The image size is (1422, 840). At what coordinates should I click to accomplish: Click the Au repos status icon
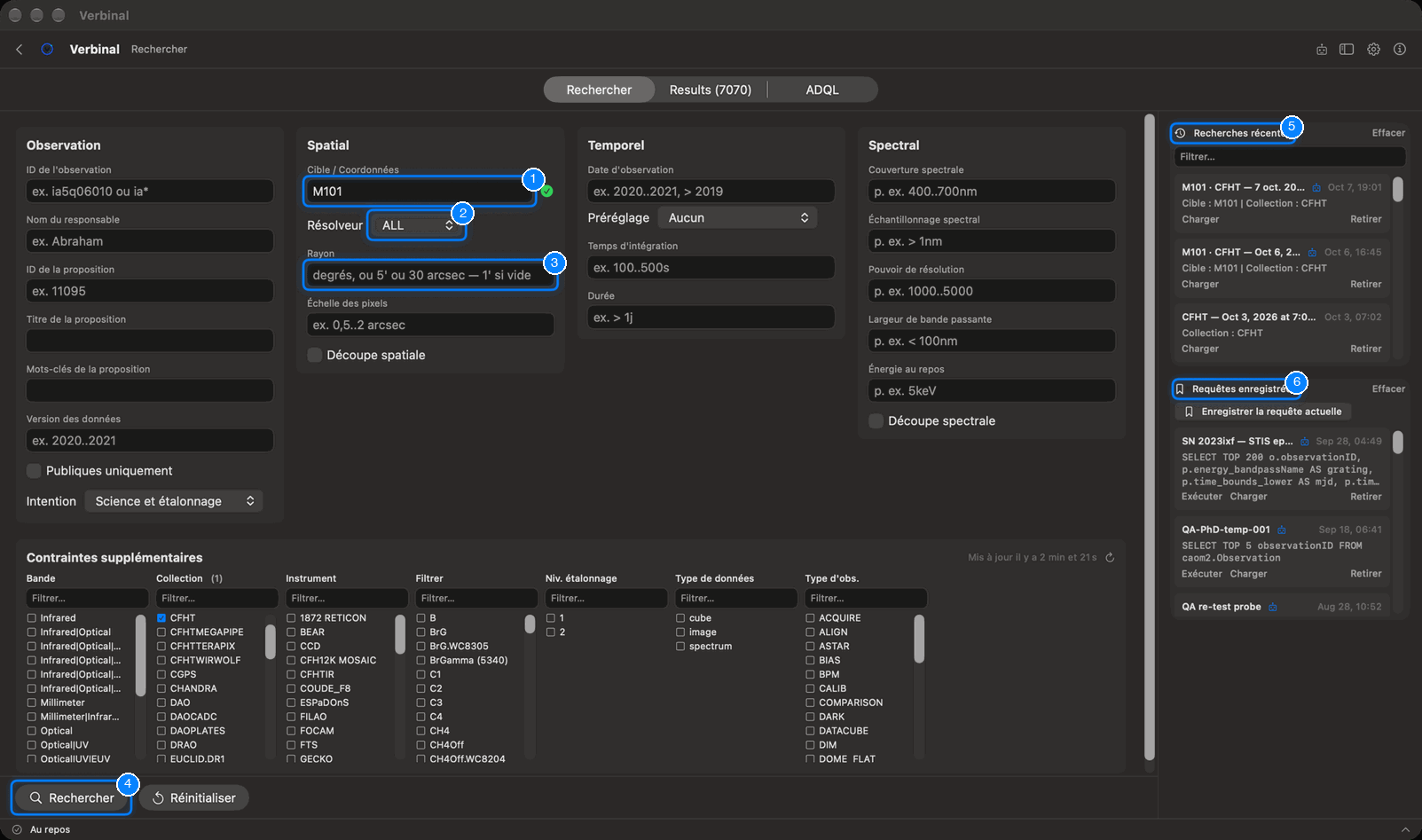[x=17, y=829]
